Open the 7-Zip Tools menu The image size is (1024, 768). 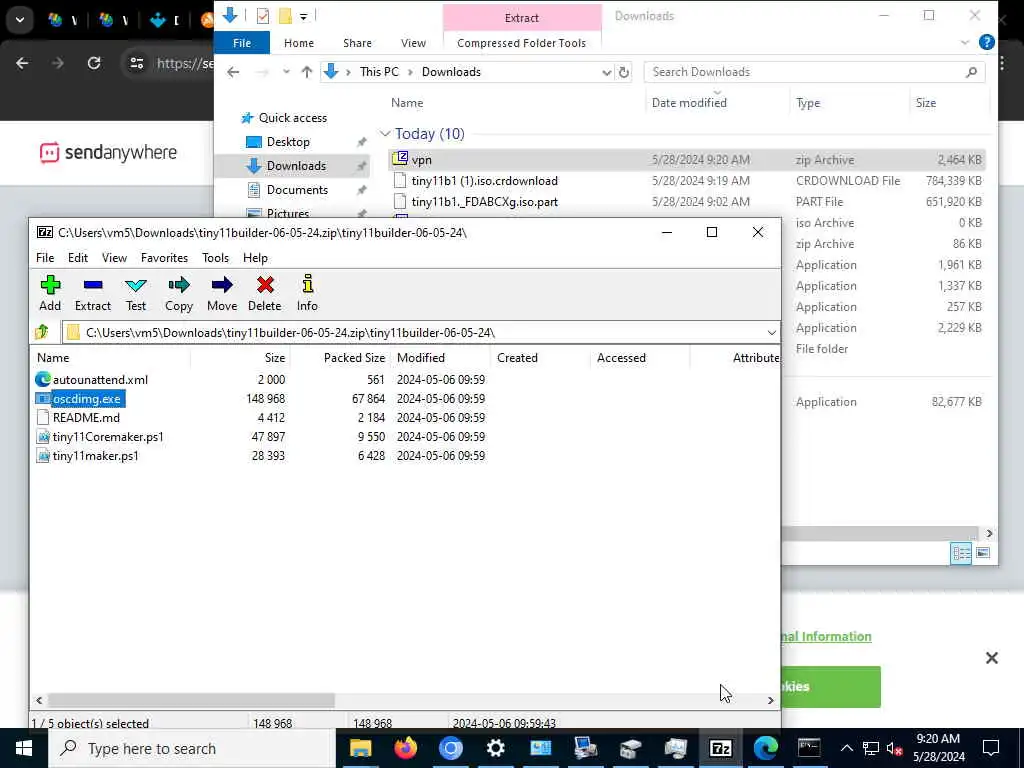215,258
